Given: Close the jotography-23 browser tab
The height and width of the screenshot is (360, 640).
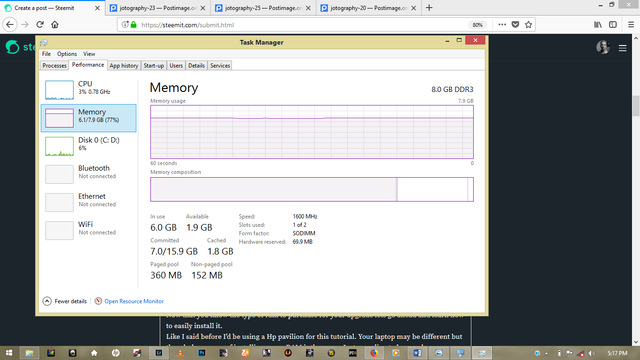Looking at the screenshot, I should (x=203, y=8).
